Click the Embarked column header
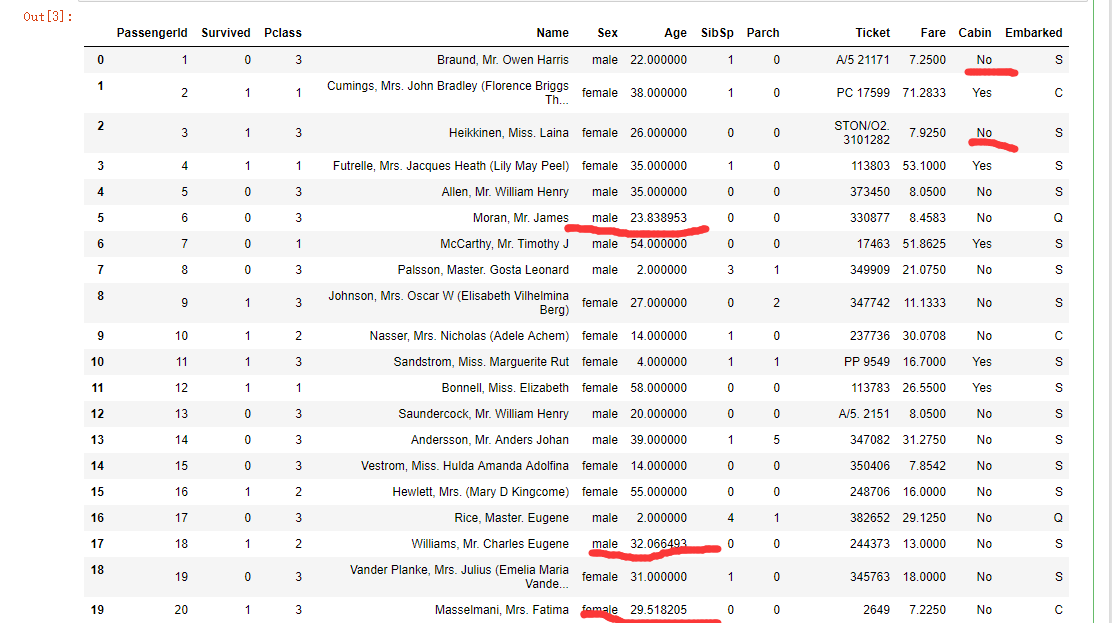 coord(1033,33)
